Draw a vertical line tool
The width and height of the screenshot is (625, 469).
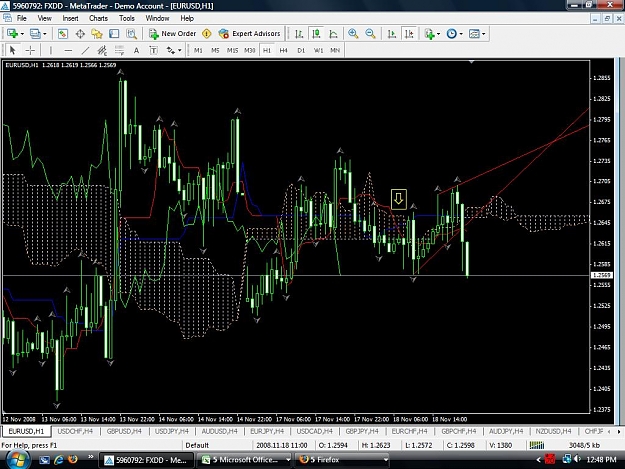(51, 50)
